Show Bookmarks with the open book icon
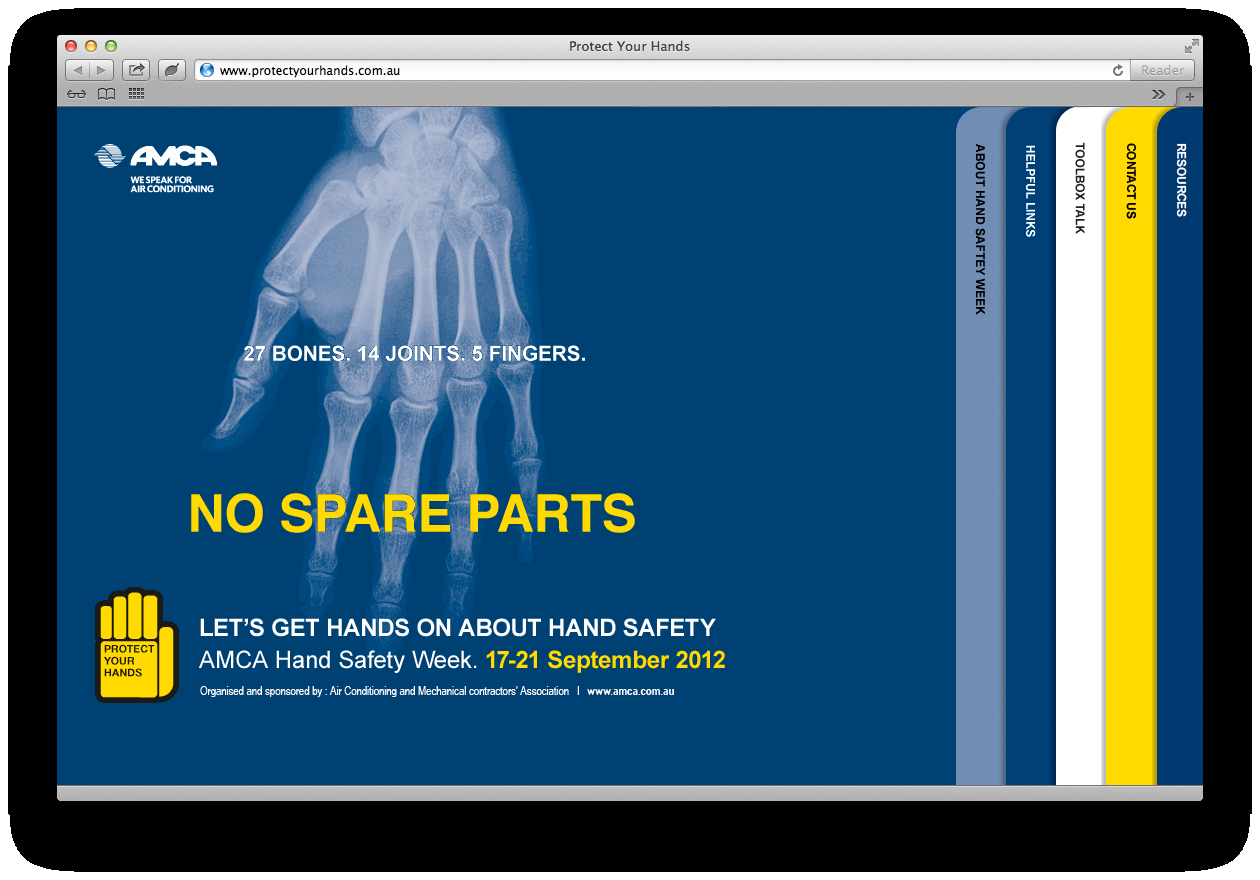Screen dimensions: 1260x880 (x=106, y=94)
